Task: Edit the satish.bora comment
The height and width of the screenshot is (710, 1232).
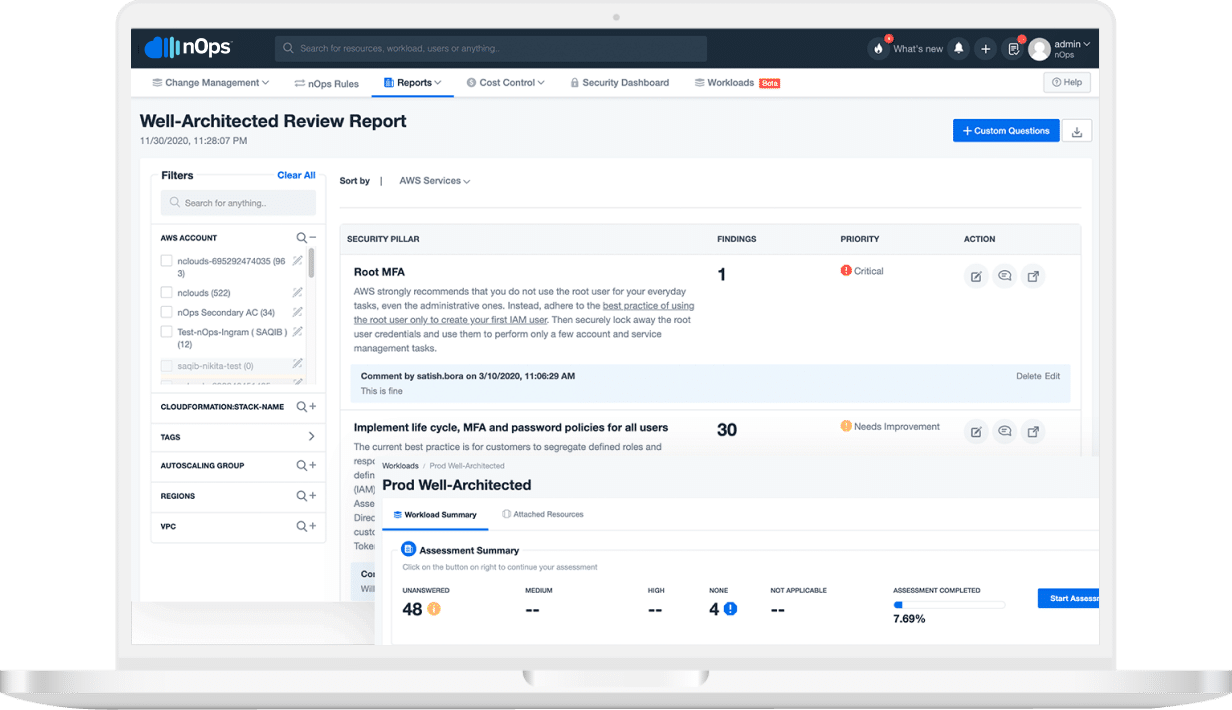Action: pyautogui.click(x=1052, y=376)
